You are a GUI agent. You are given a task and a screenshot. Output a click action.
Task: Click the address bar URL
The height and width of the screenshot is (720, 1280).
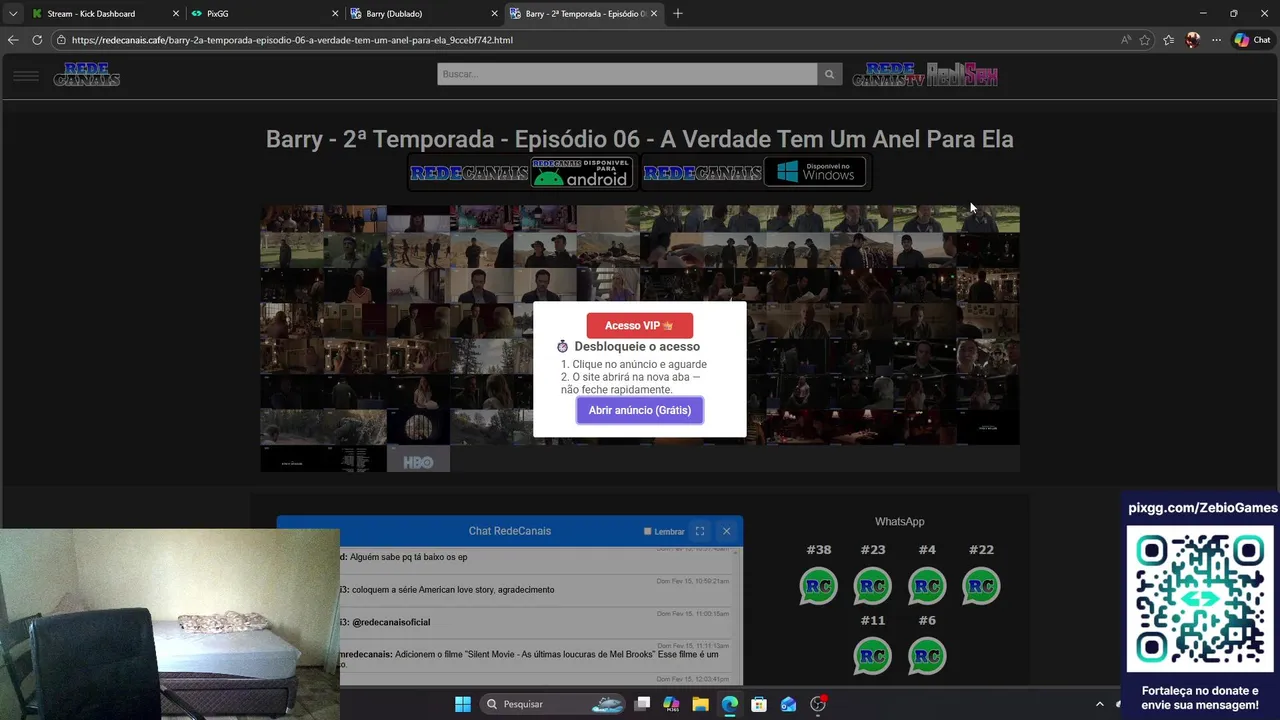[x=292, y=40]
